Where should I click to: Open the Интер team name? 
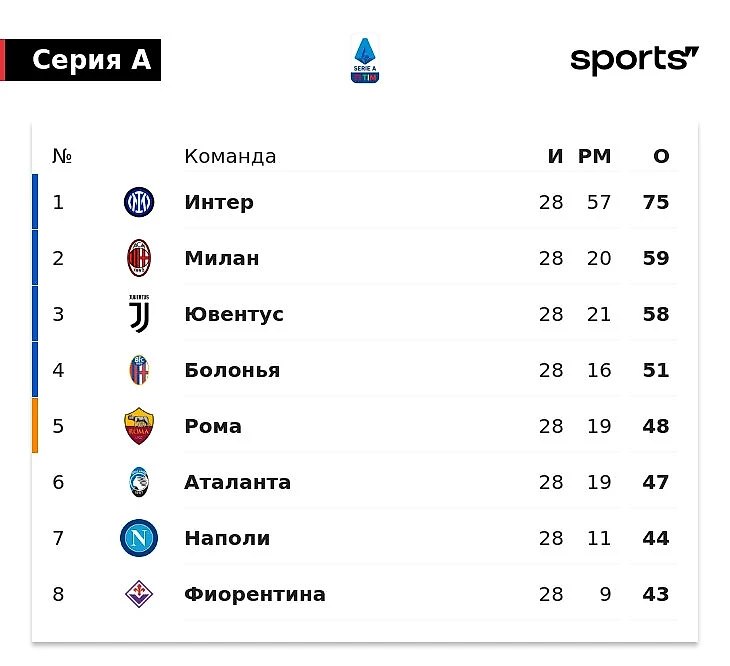pos(219,202)
